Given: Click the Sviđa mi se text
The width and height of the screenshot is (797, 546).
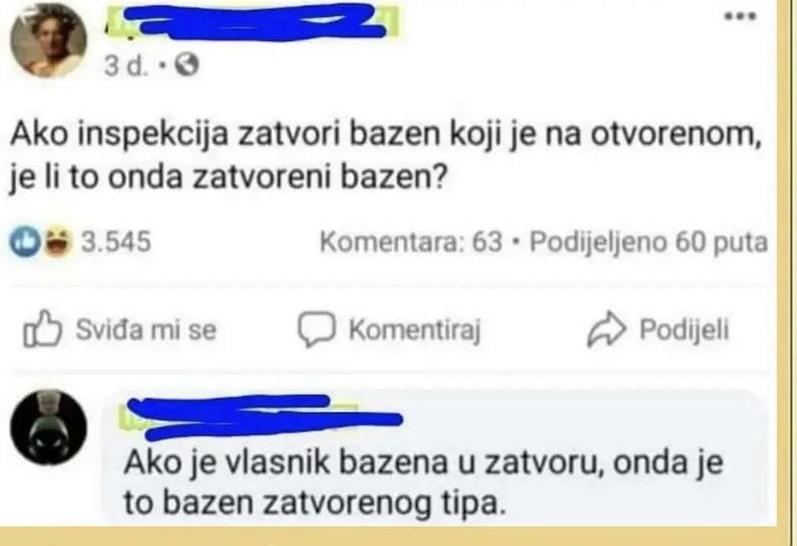Looking at the screenshot, I should (x=146, y=329).
